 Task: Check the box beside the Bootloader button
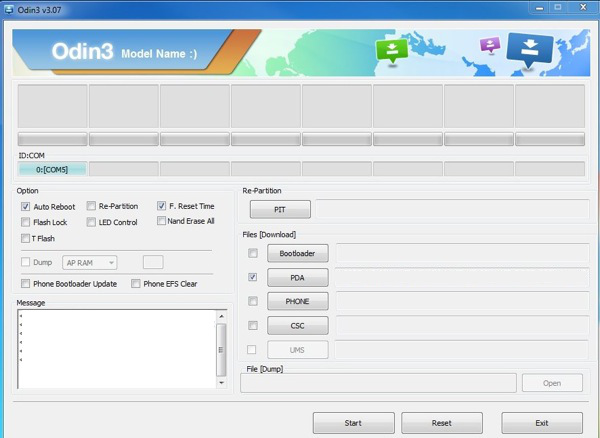[x=253, y=253]
